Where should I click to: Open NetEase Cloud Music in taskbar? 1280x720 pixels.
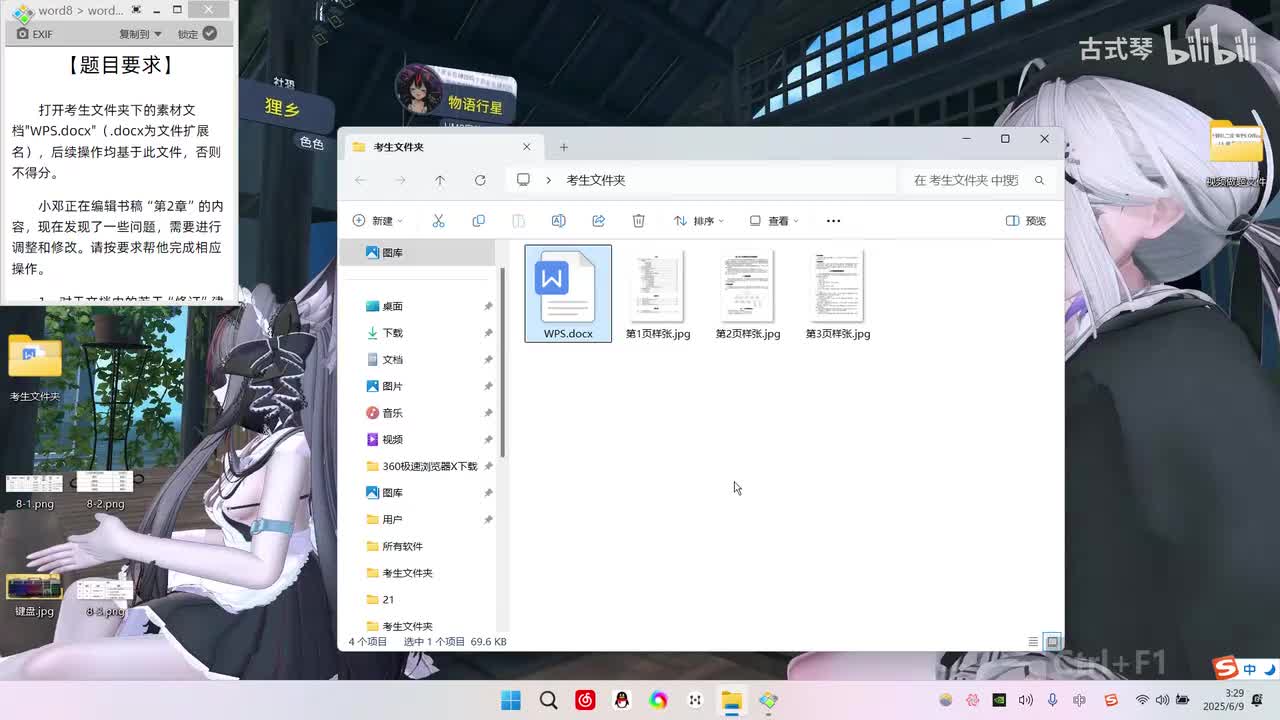(x=585, y=700)
